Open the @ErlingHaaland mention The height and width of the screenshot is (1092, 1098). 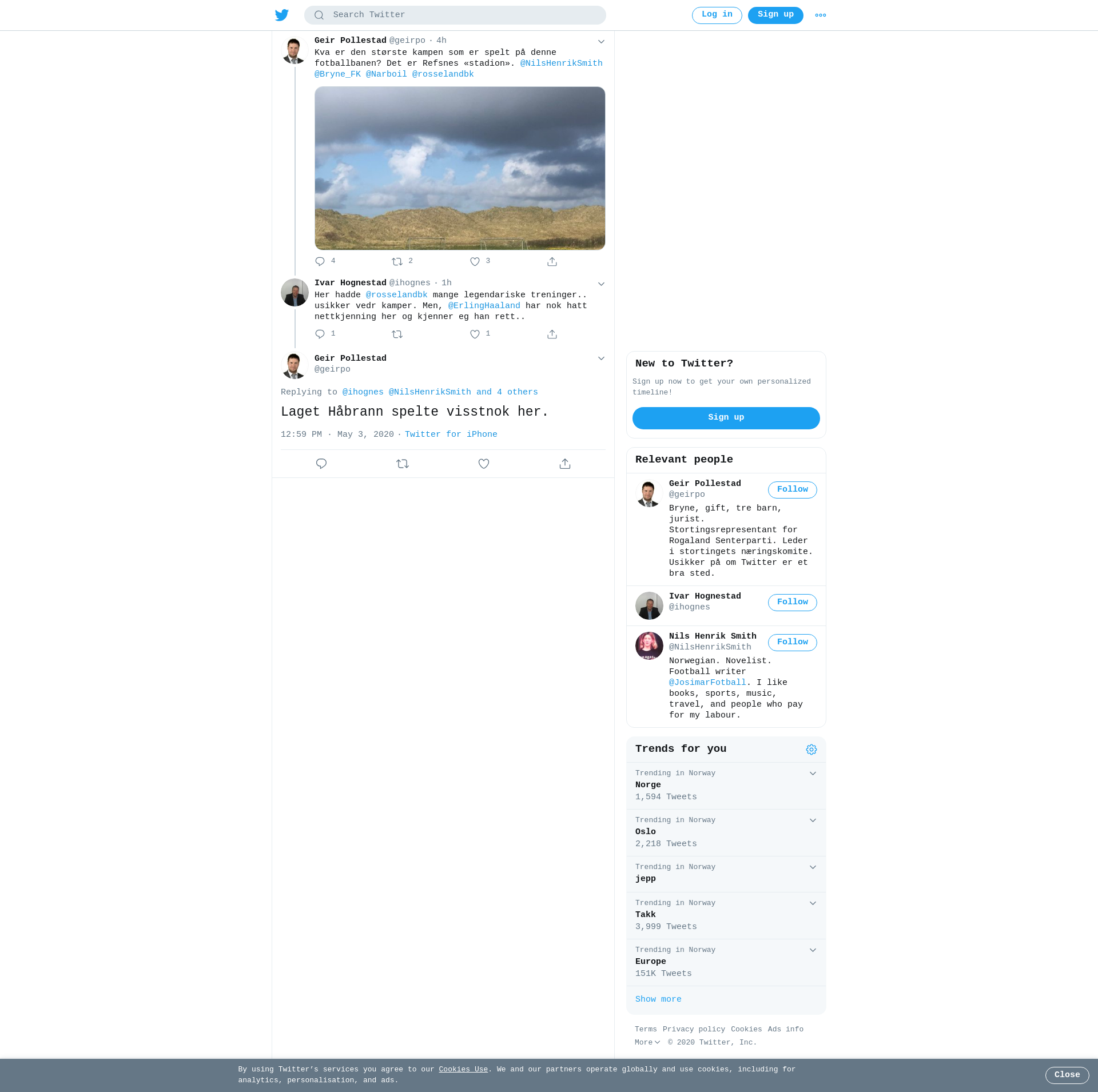point(484,306)
